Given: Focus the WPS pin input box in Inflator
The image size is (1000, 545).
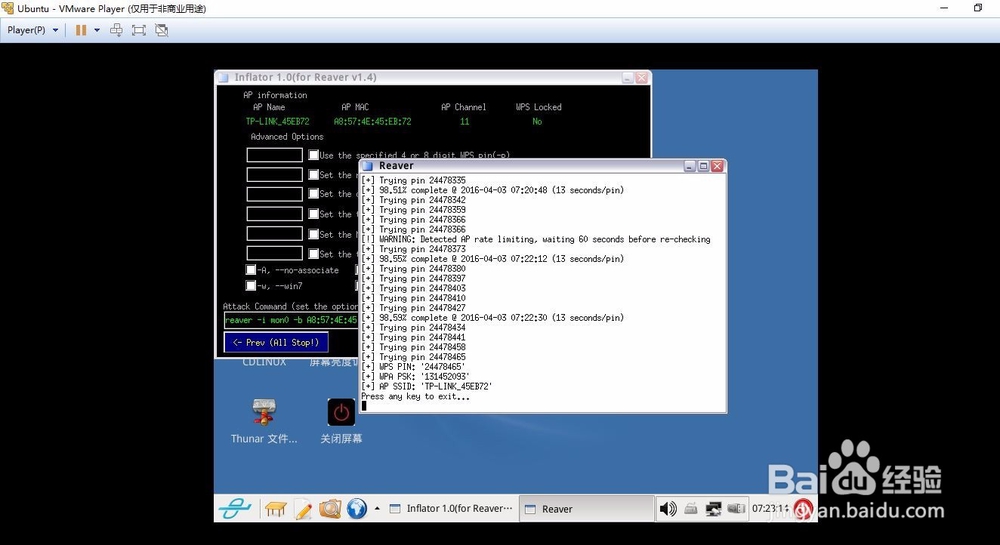Looking at the screenshot, I should (274, 155).
